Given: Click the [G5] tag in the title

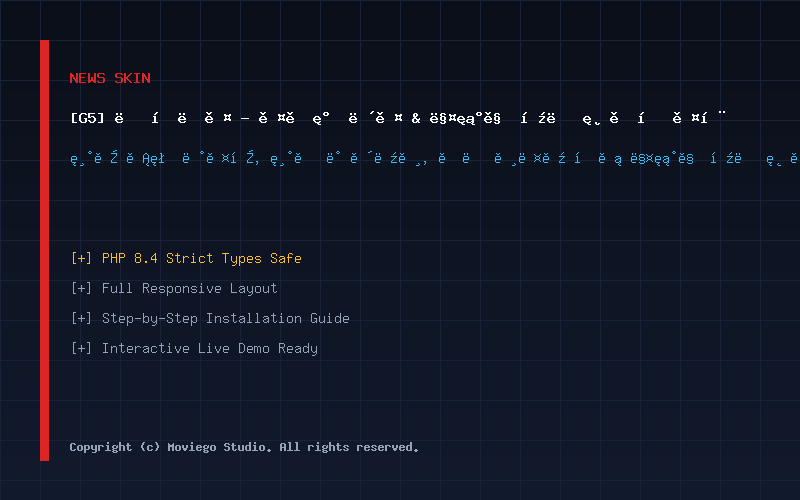Looking at the screenshot, I should (x=87, y=118).
